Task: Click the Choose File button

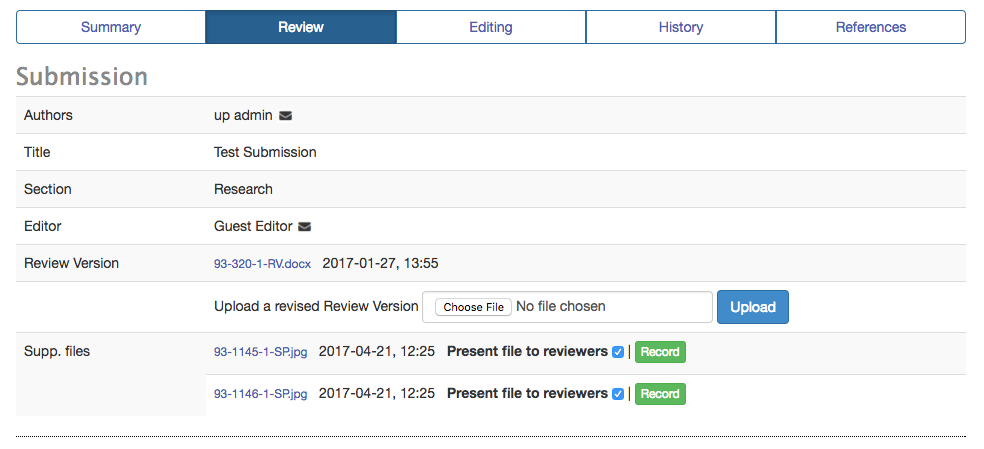Action: [473, 307]
